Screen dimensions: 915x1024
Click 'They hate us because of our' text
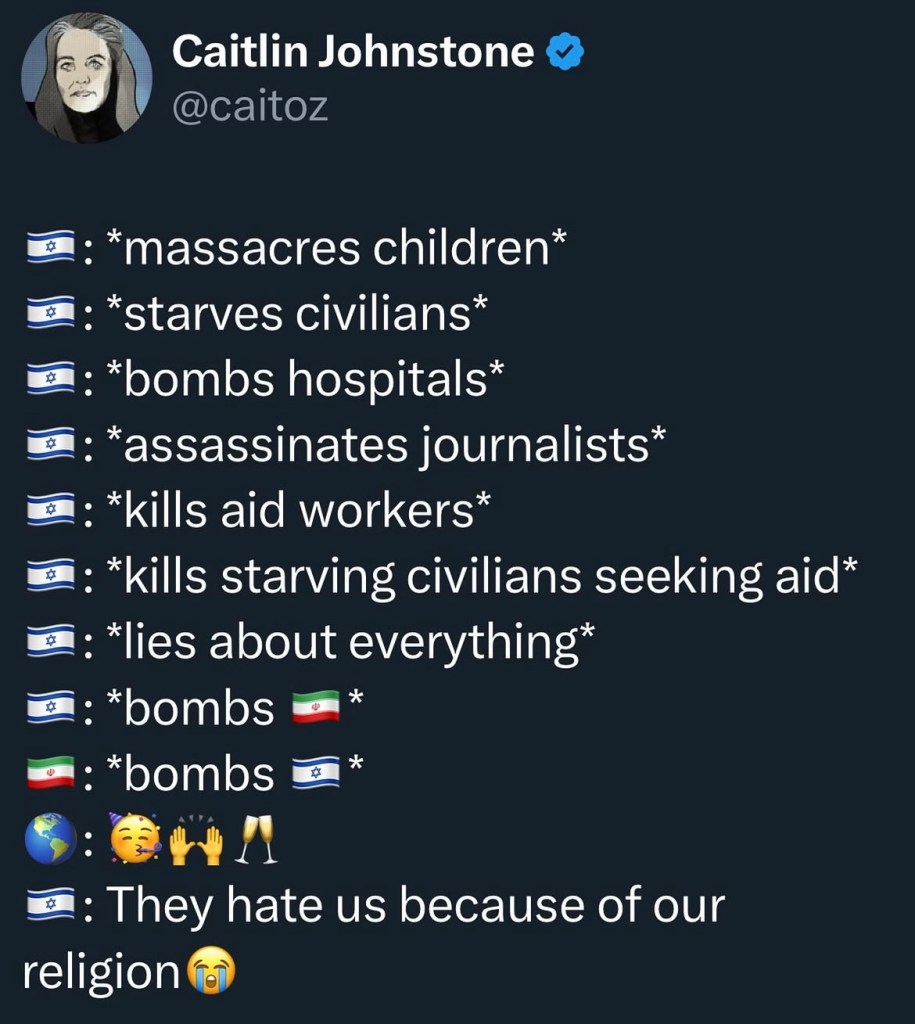pos(415,906)
